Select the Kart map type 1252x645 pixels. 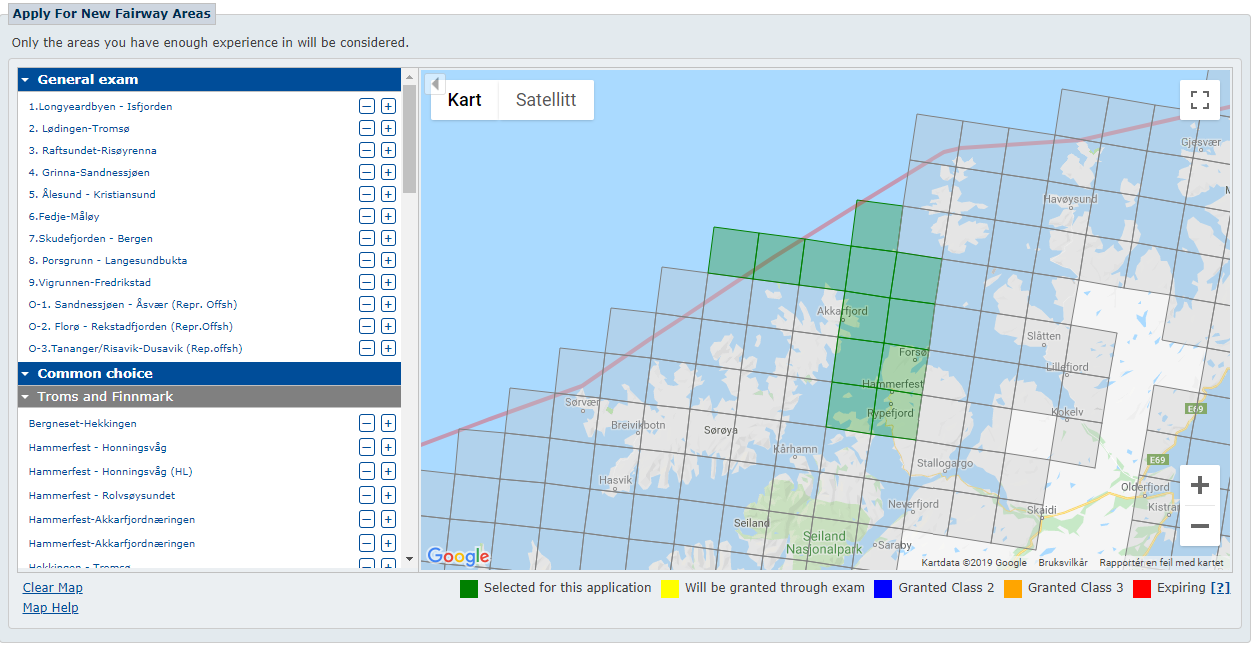[x=464, y=100]
